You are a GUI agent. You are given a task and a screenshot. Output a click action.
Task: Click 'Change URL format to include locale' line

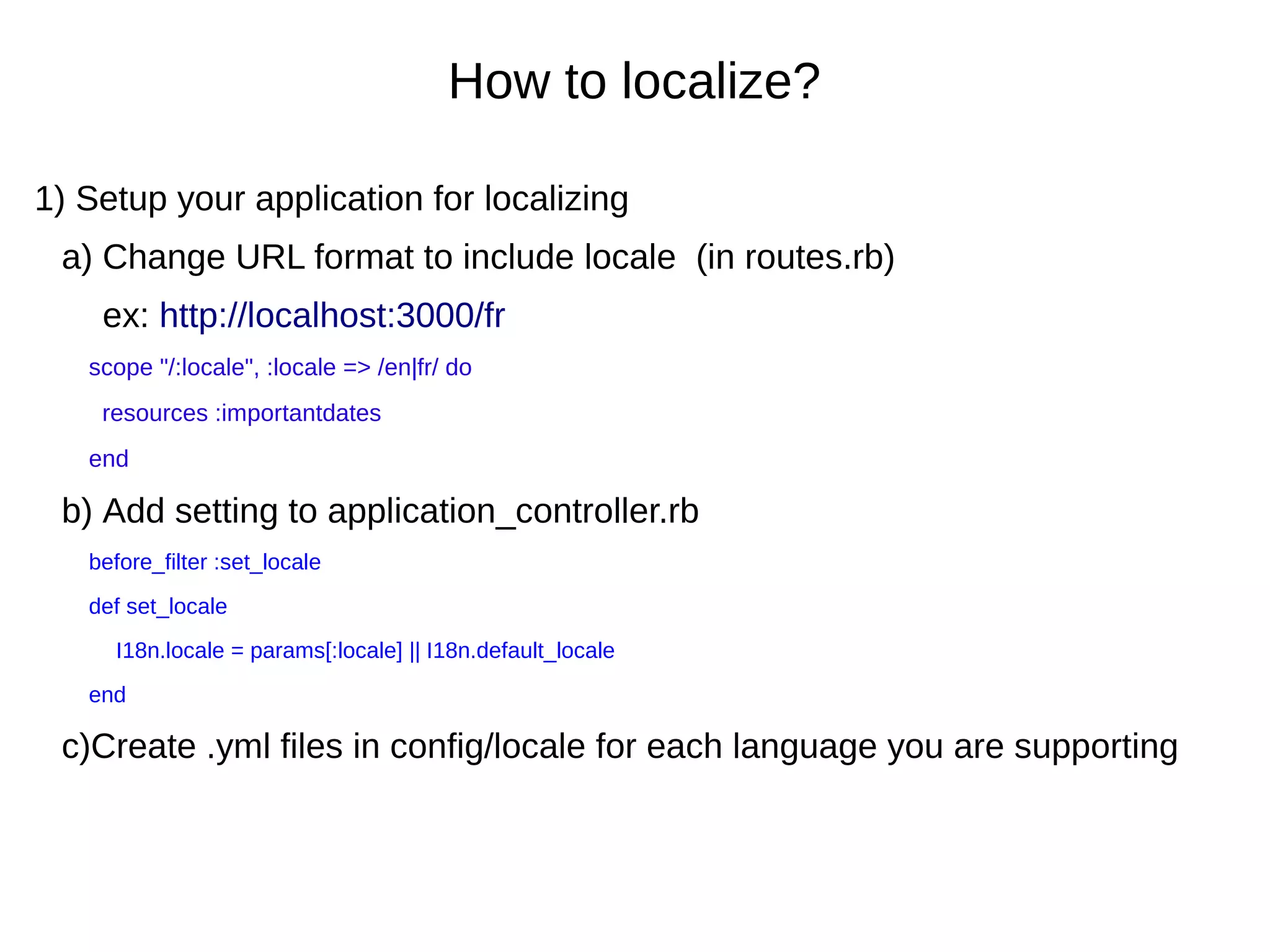[388, 257]
